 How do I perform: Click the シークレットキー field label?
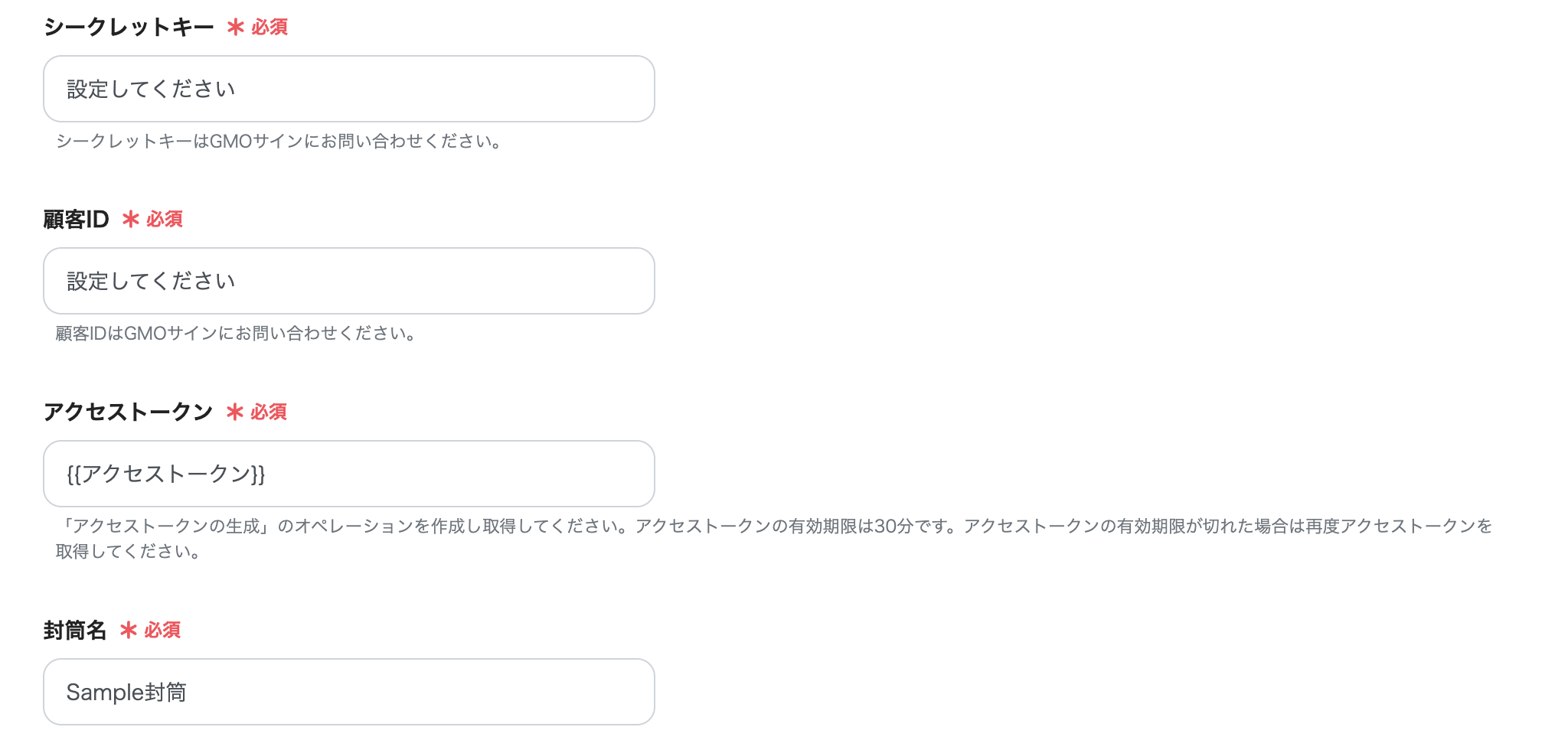coord(129,27)
